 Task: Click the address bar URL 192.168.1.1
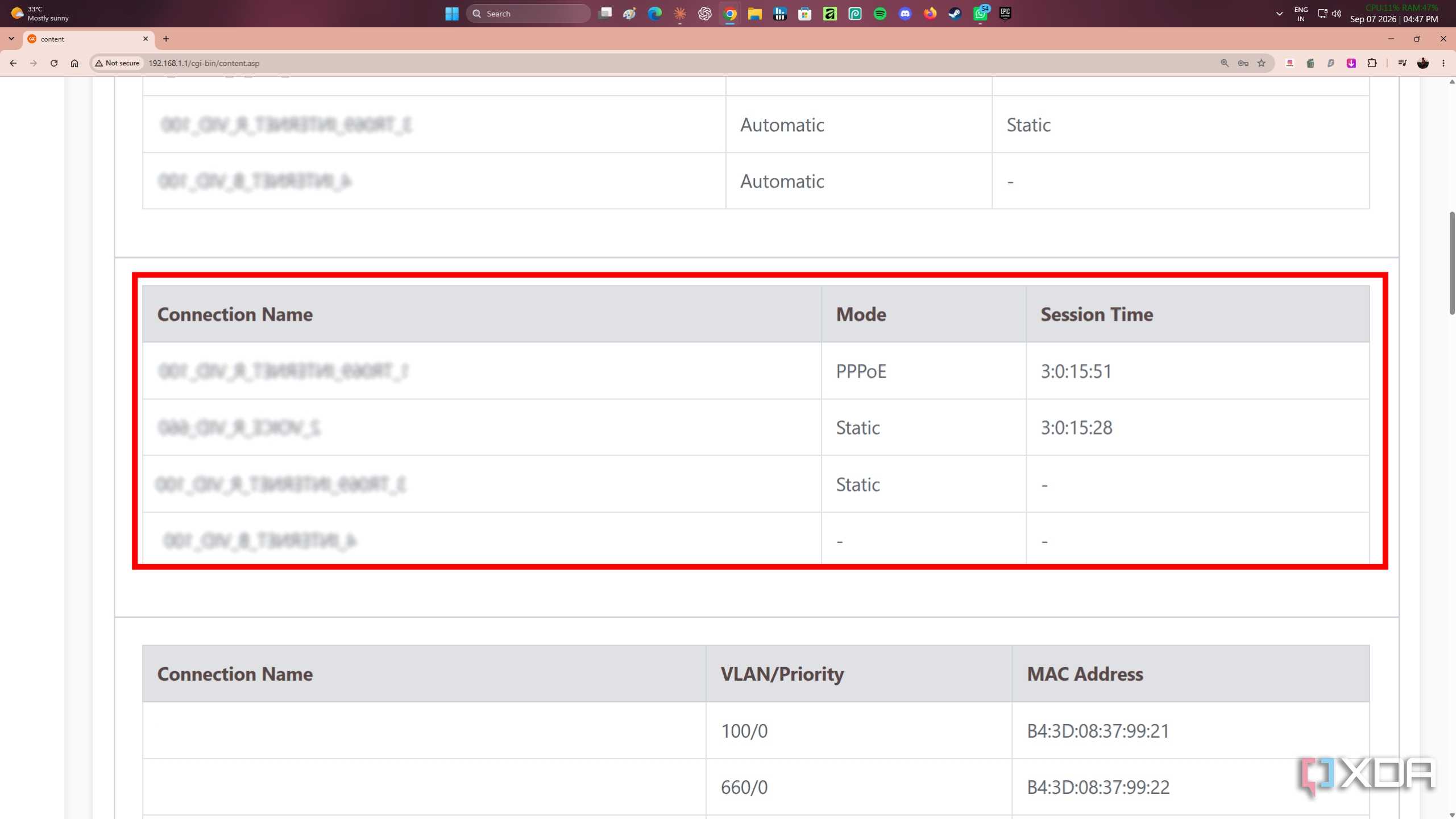tap(204, 63)
